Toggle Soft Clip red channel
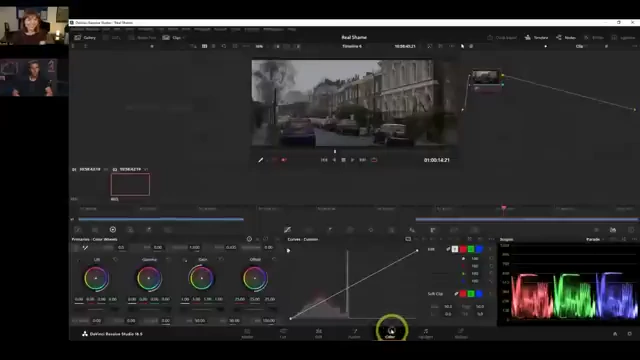Viewport: 640px width, 360px height. click(463, 293)
